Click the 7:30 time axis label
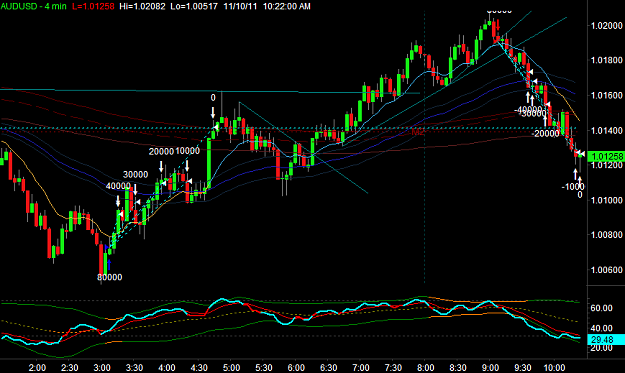This screenshot has width=625, height=373. coord(393,367)
